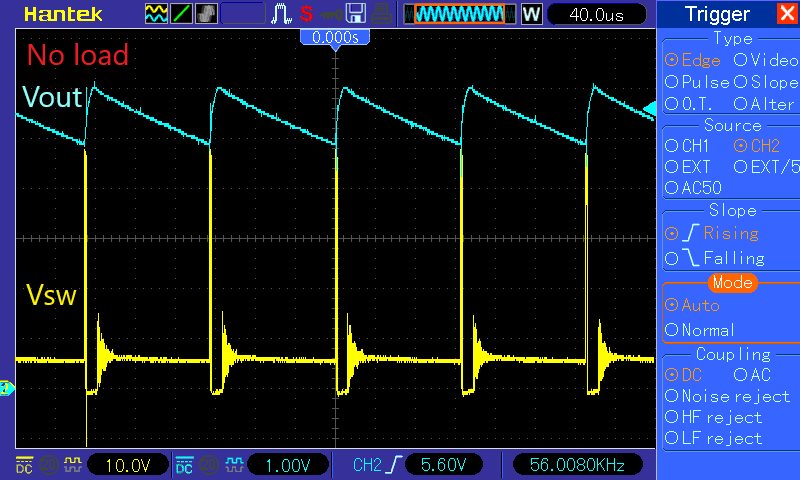Open the 1.00V channel two scale

(288, 465)
